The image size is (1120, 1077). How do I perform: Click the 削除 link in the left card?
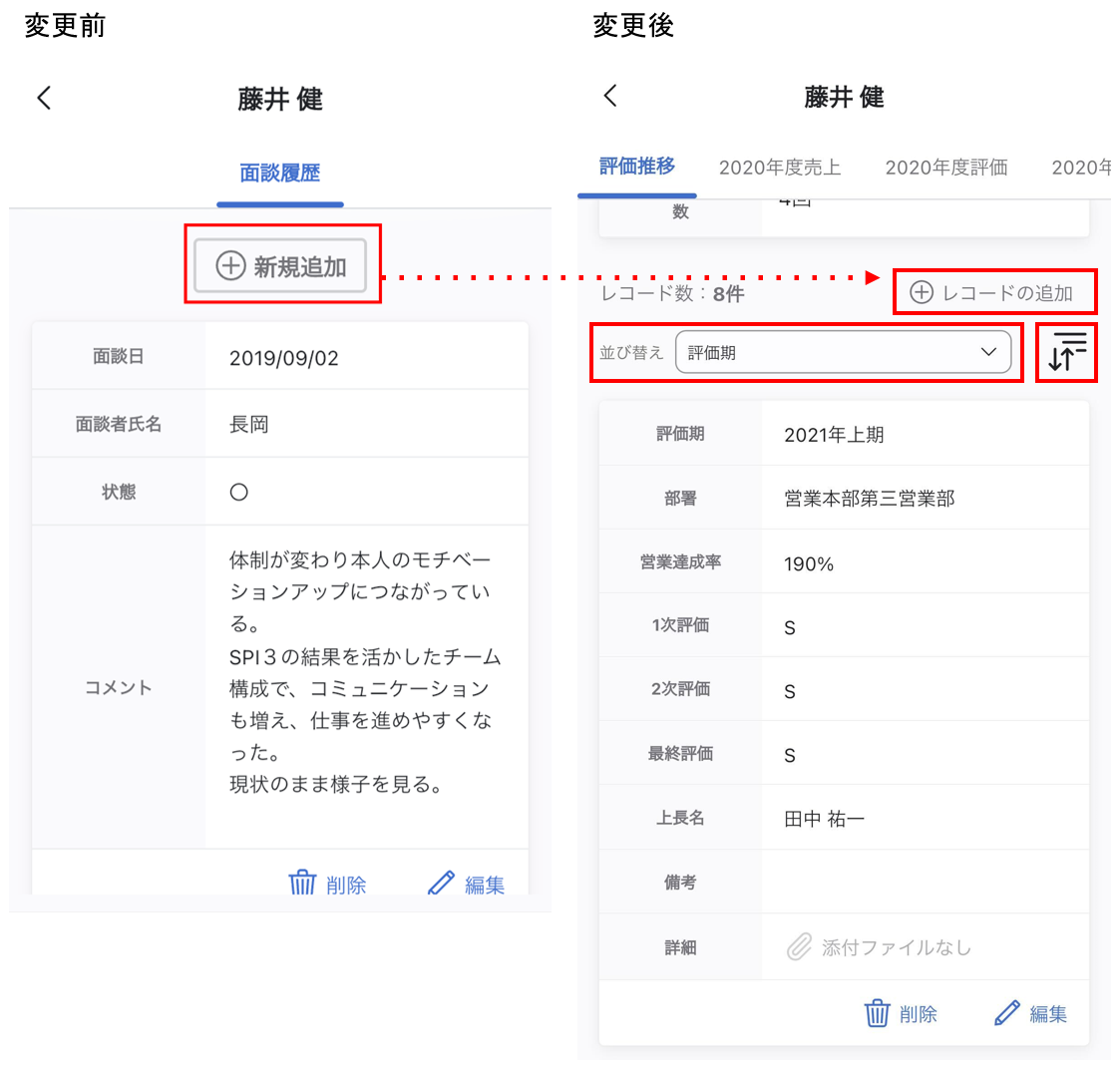coord(346,885)
